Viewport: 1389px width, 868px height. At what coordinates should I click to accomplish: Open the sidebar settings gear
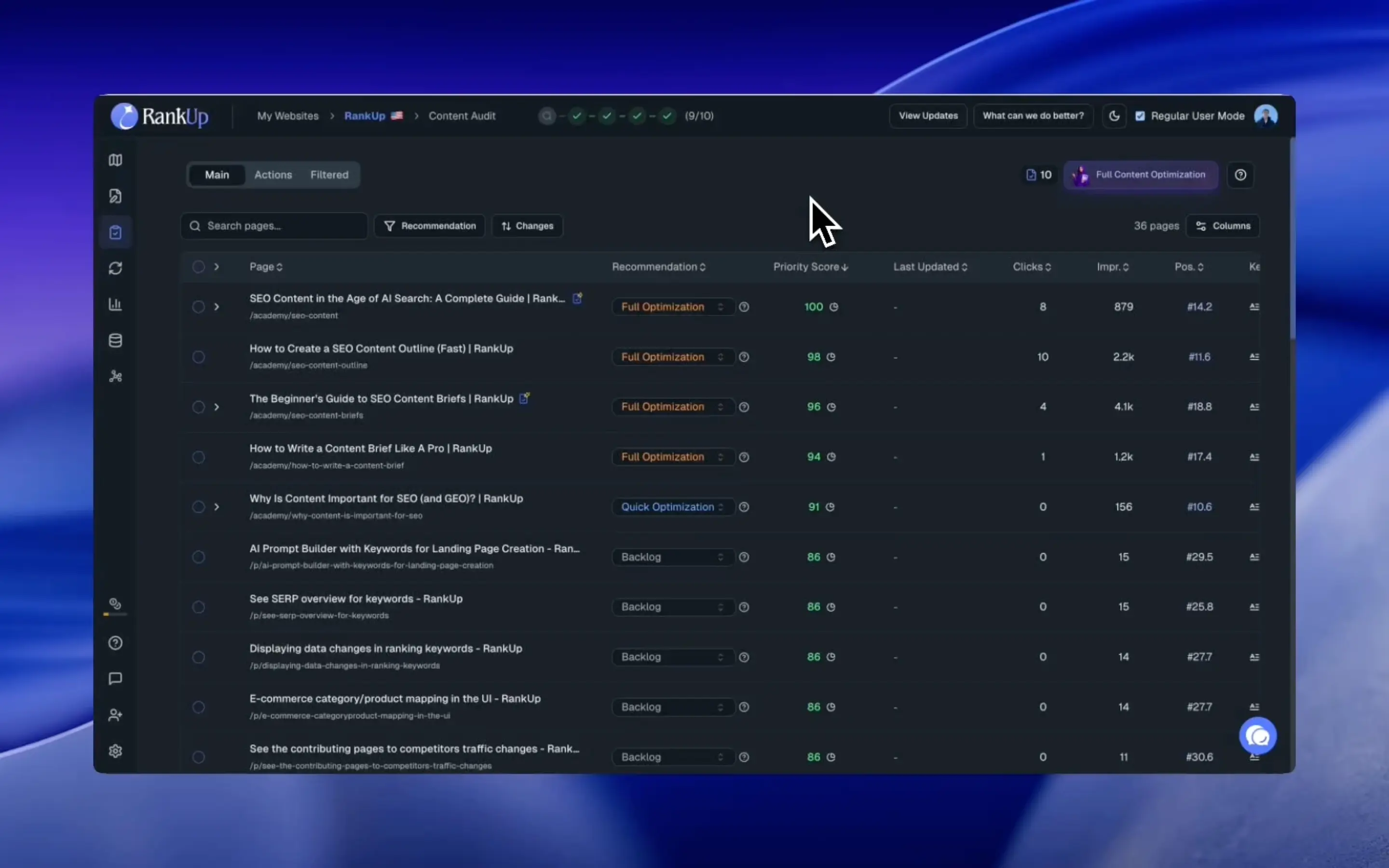(115, 751)
